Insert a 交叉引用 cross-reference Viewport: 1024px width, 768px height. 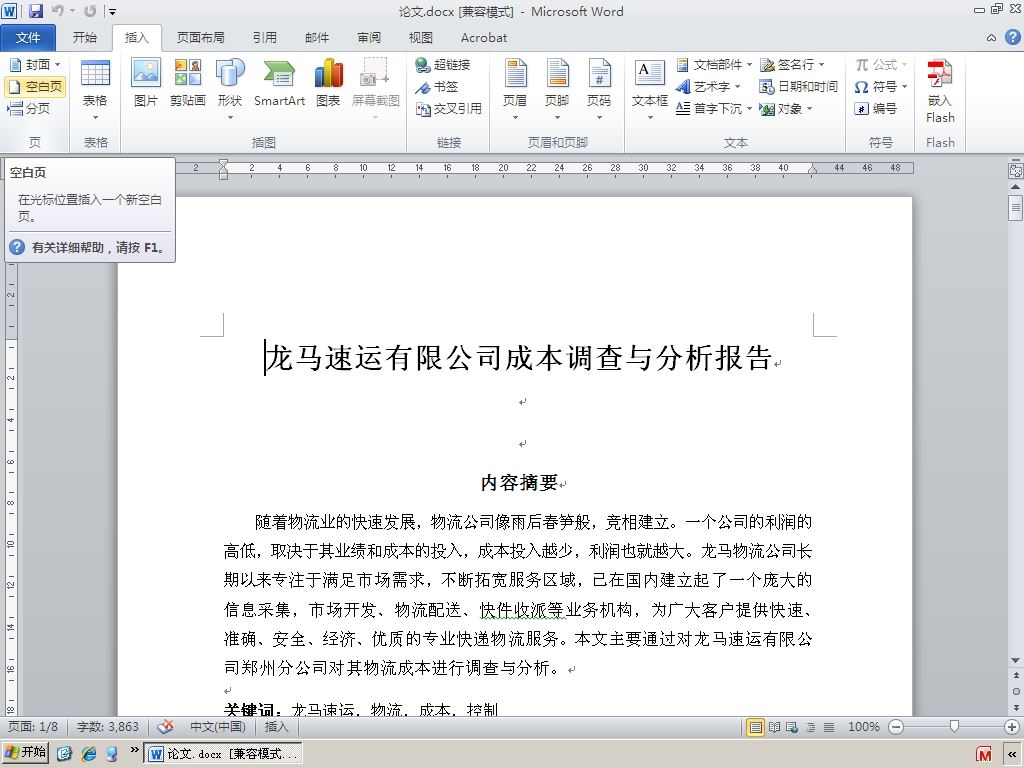(x=449, y=108)
